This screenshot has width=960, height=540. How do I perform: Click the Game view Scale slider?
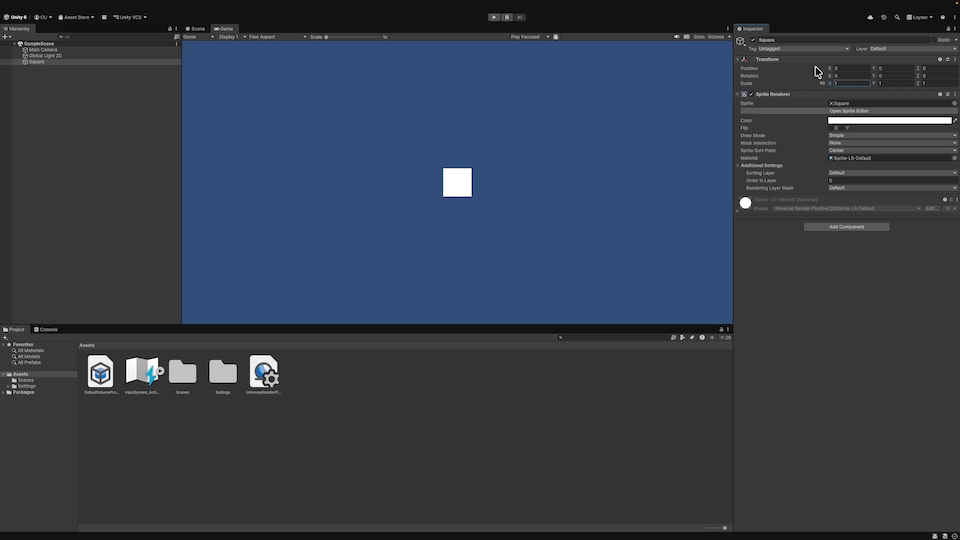(354, 37)
